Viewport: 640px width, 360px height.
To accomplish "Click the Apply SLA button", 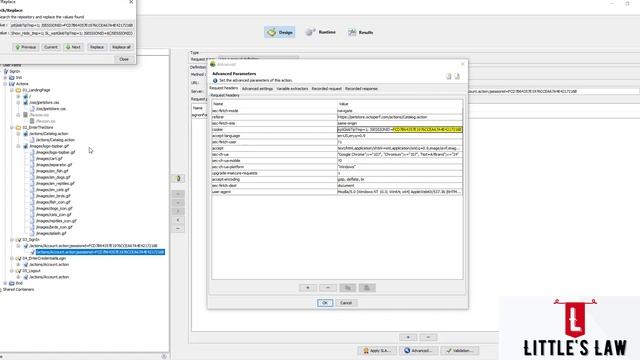I will pyautogui.click(x=377, y=351).
